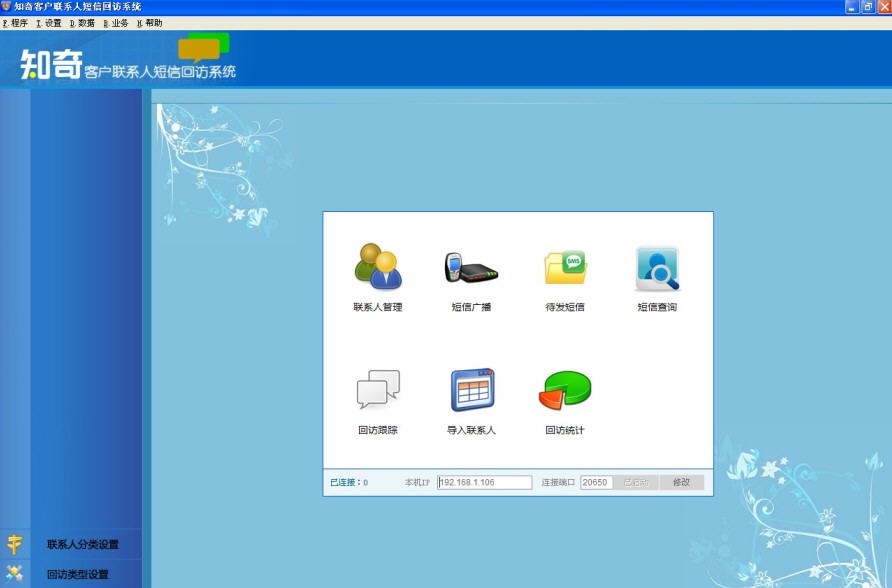The height and width of the screenshot is (588, 892).
Task: Open the 业务 menu
Action: (x=116, y=23)
